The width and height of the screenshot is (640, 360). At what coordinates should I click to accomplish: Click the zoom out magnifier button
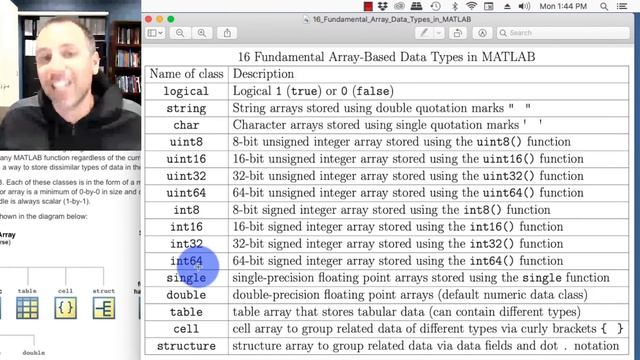(x=180, y=33)
